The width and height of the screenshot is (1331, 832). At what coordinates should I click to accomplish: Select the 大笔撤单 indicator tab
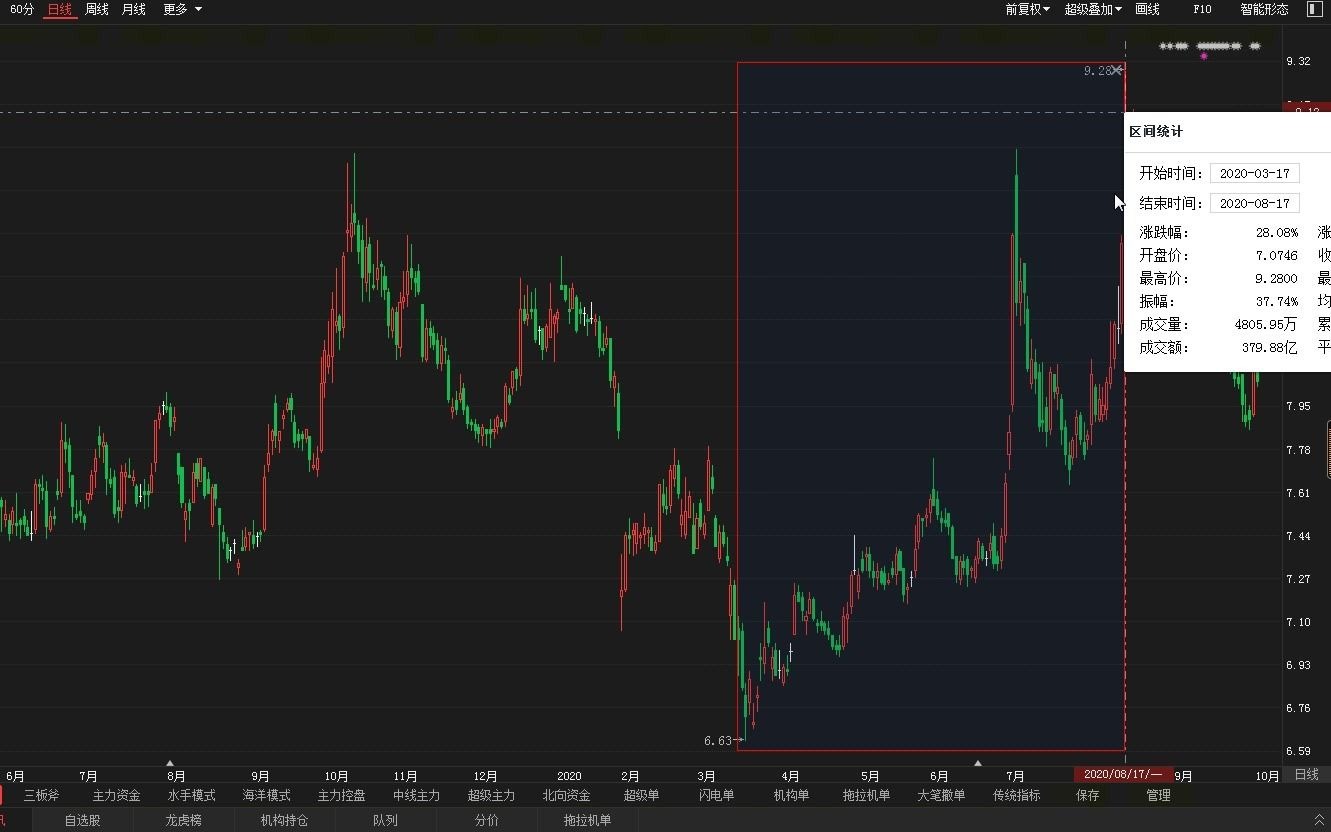pyautogui.click(x=941, y=795)
